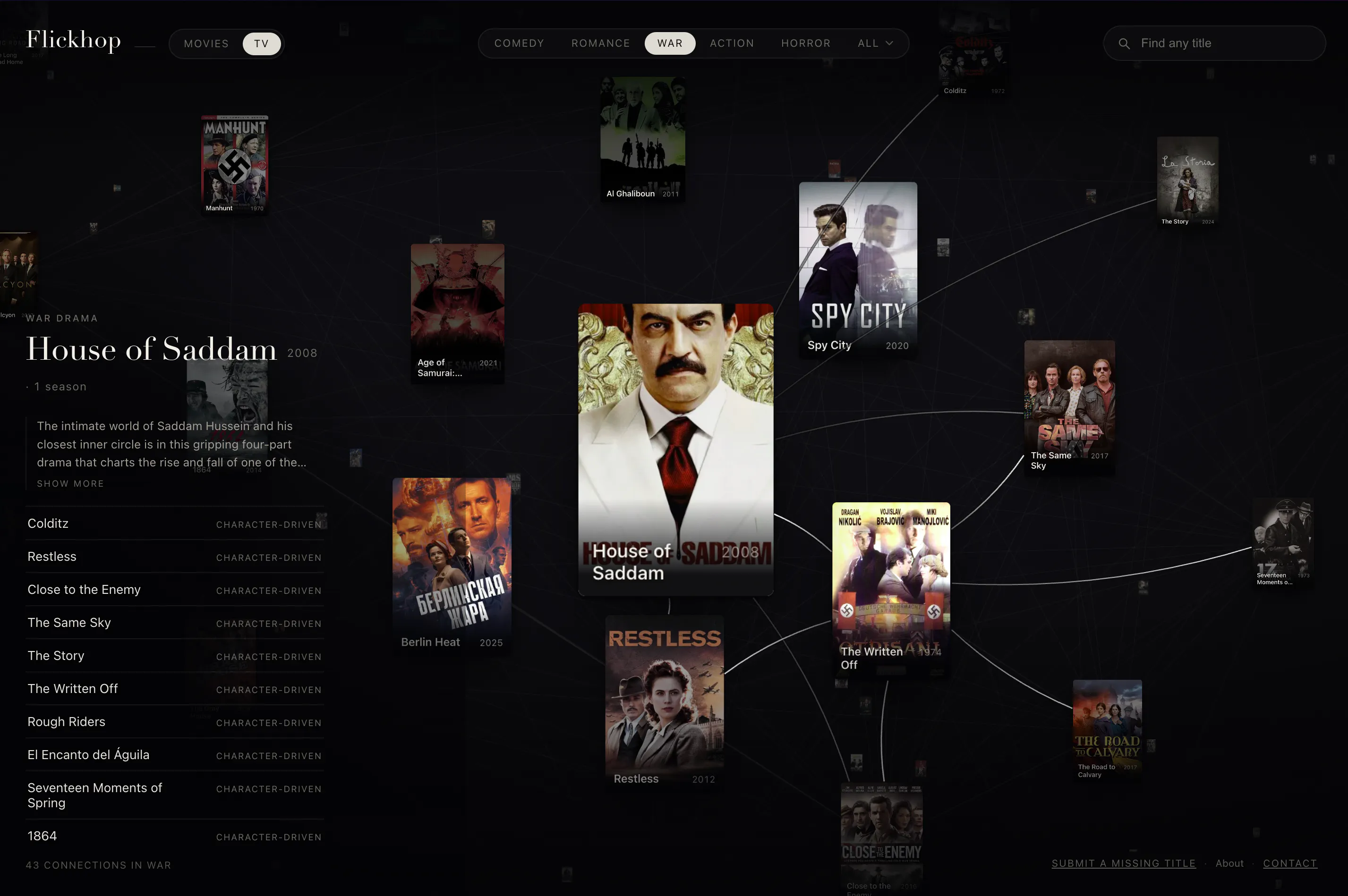Open the Contact link
Viewport: 1348px width, 896px height.
click(x=1290, y=863)
